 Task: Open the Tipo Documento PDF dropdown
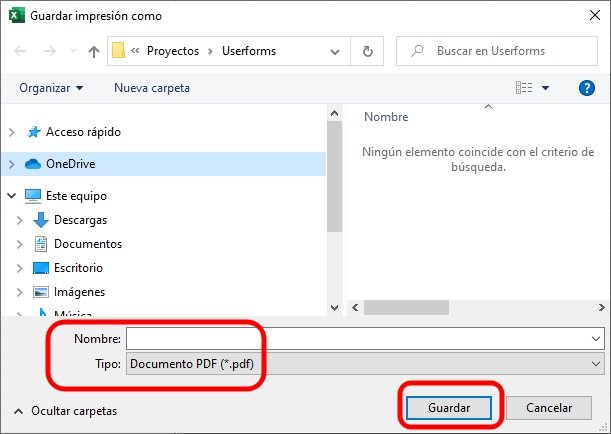365,364
